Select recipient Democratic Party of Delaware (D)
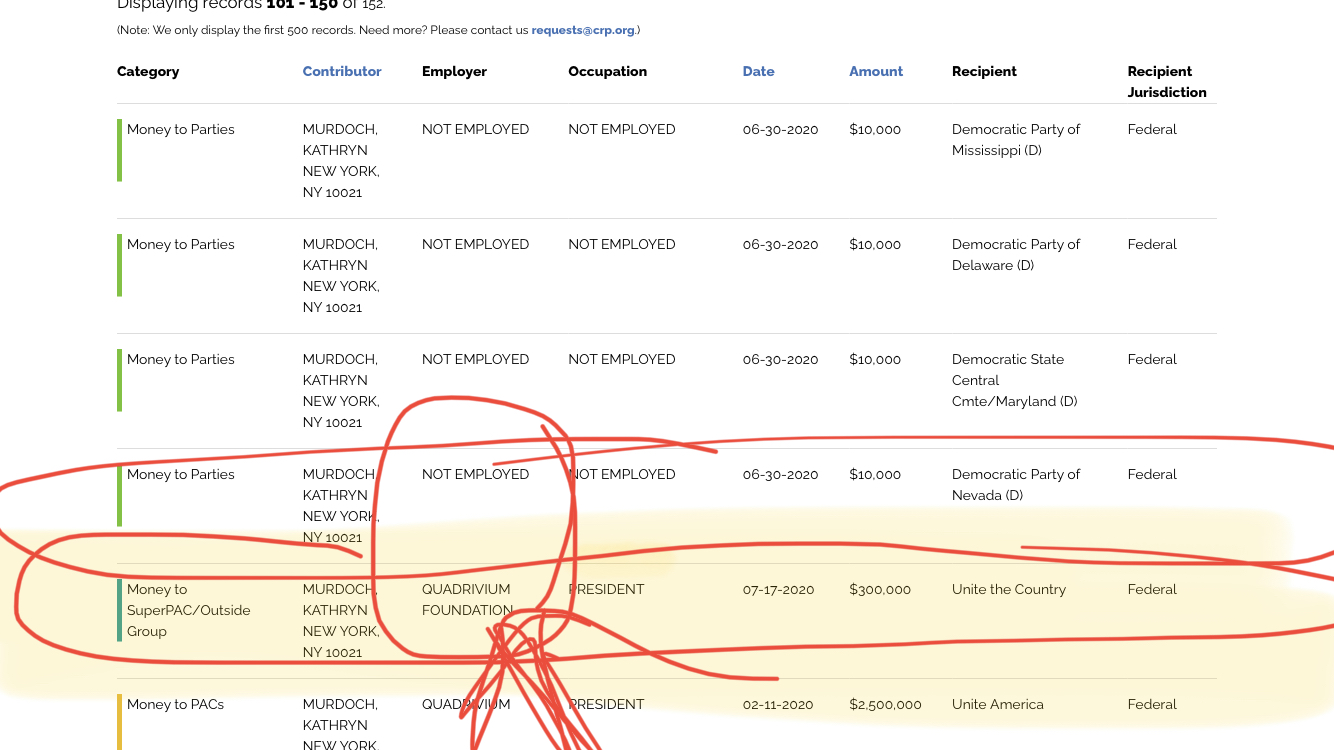 1016,255
